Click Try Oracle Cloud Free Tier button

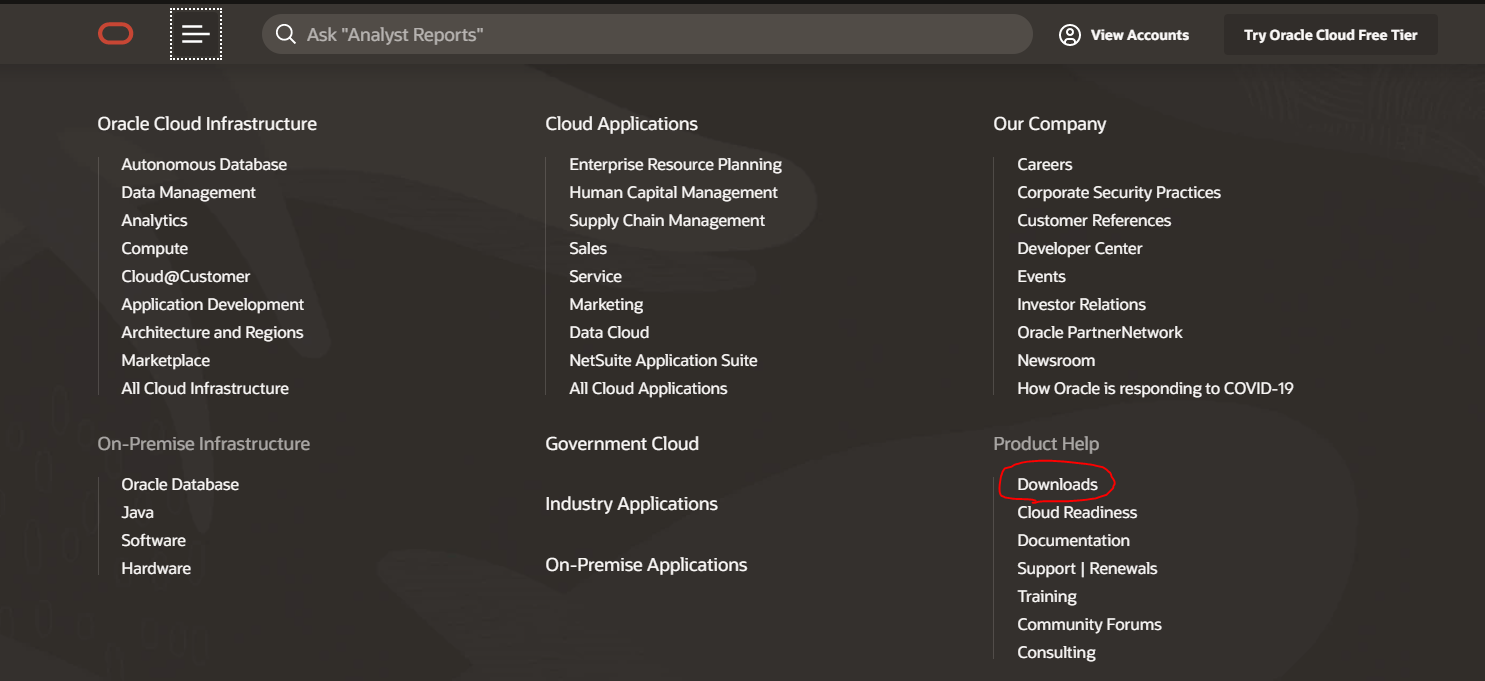1330,35
